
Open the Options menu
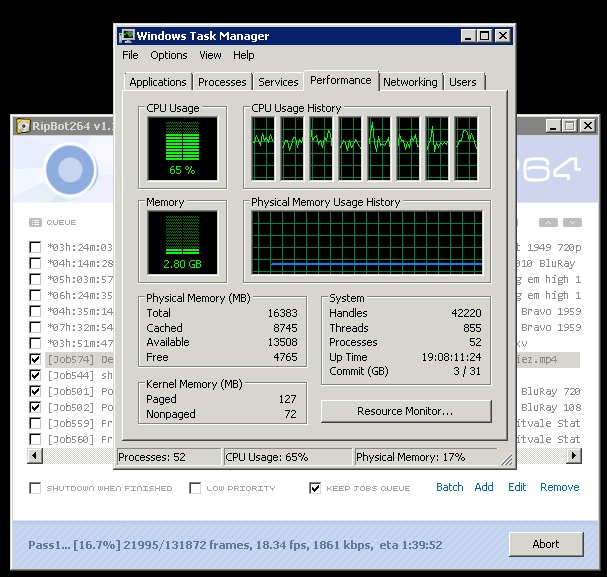[169, 55]
